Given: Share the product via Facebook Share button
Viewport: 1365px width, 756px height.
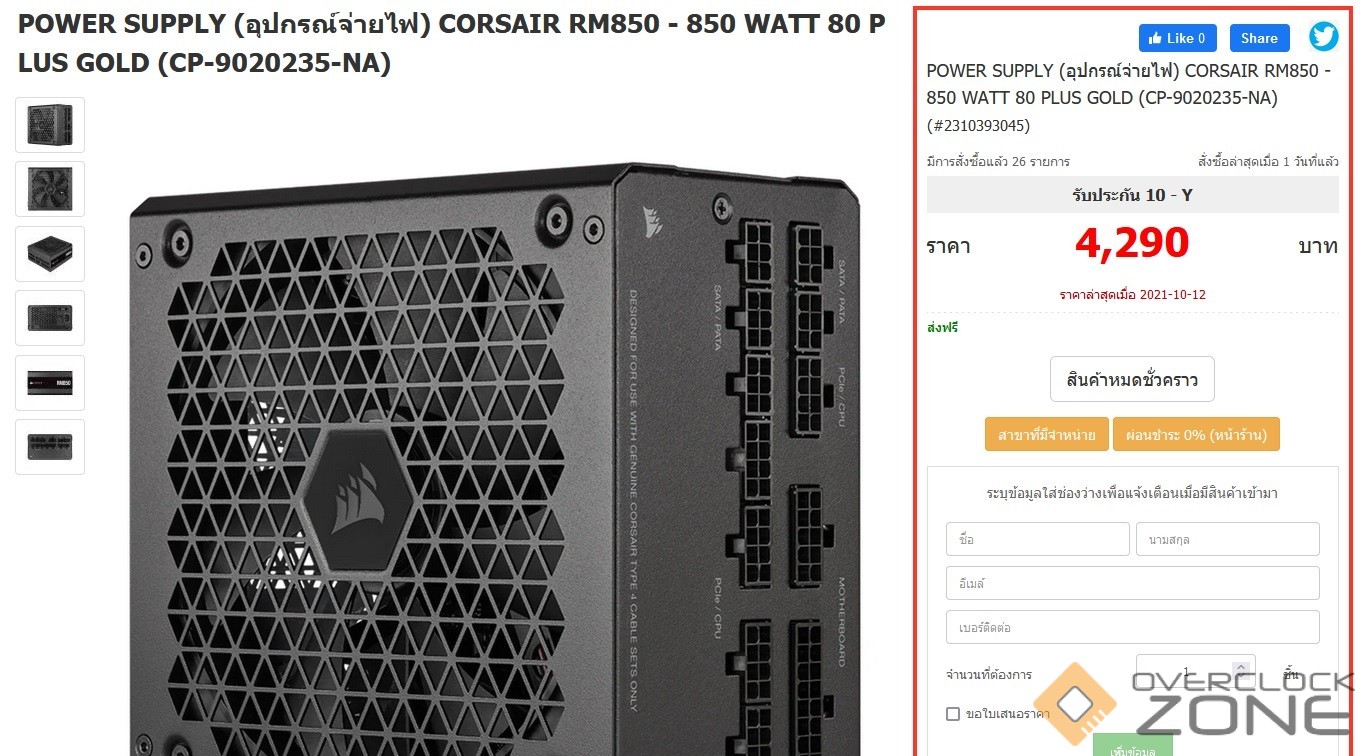Looking at the screenshot, I should coord(1259,38).
